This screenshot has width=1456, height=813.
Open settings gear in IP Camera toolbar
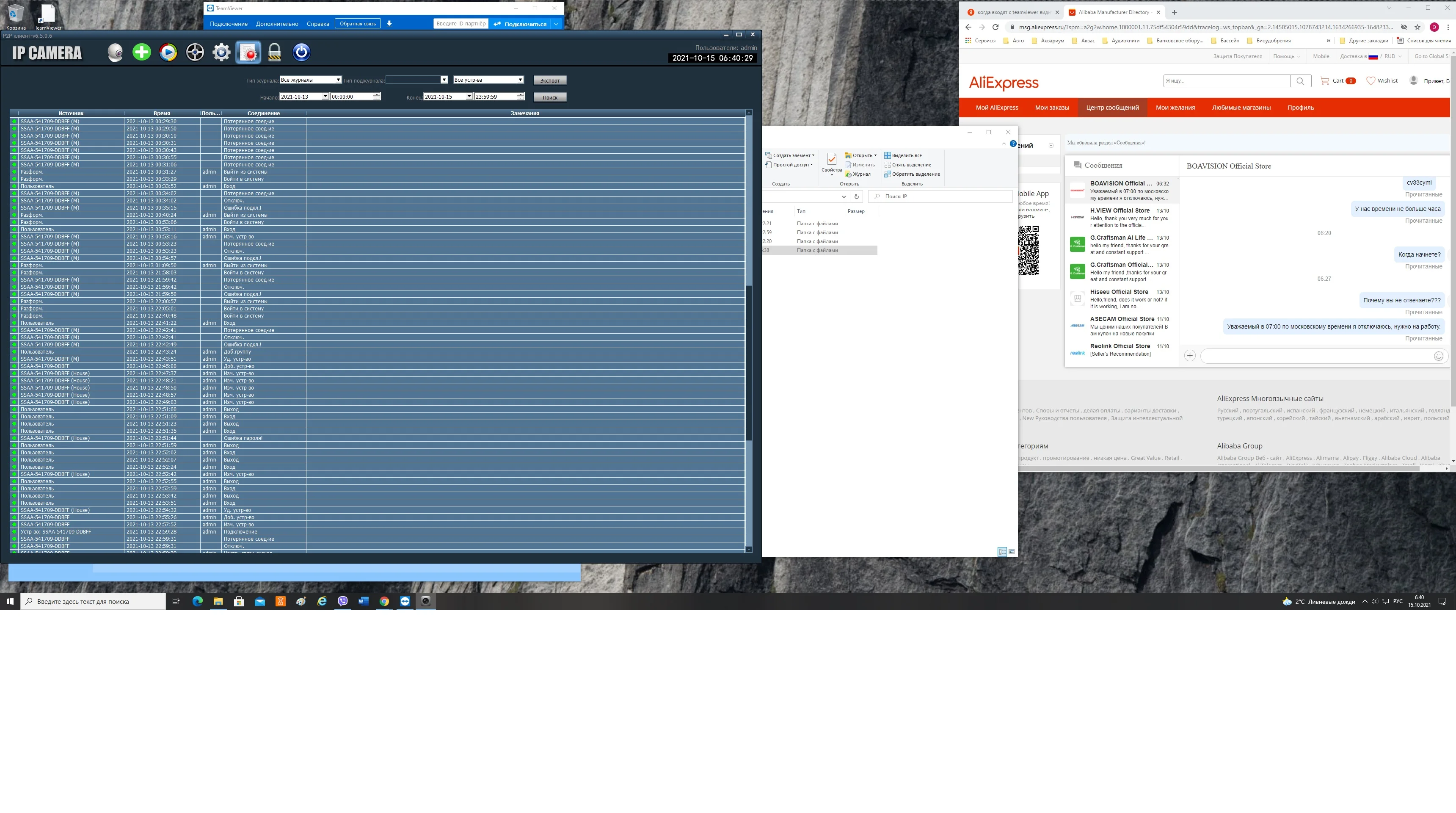click(x=221, y=53)
